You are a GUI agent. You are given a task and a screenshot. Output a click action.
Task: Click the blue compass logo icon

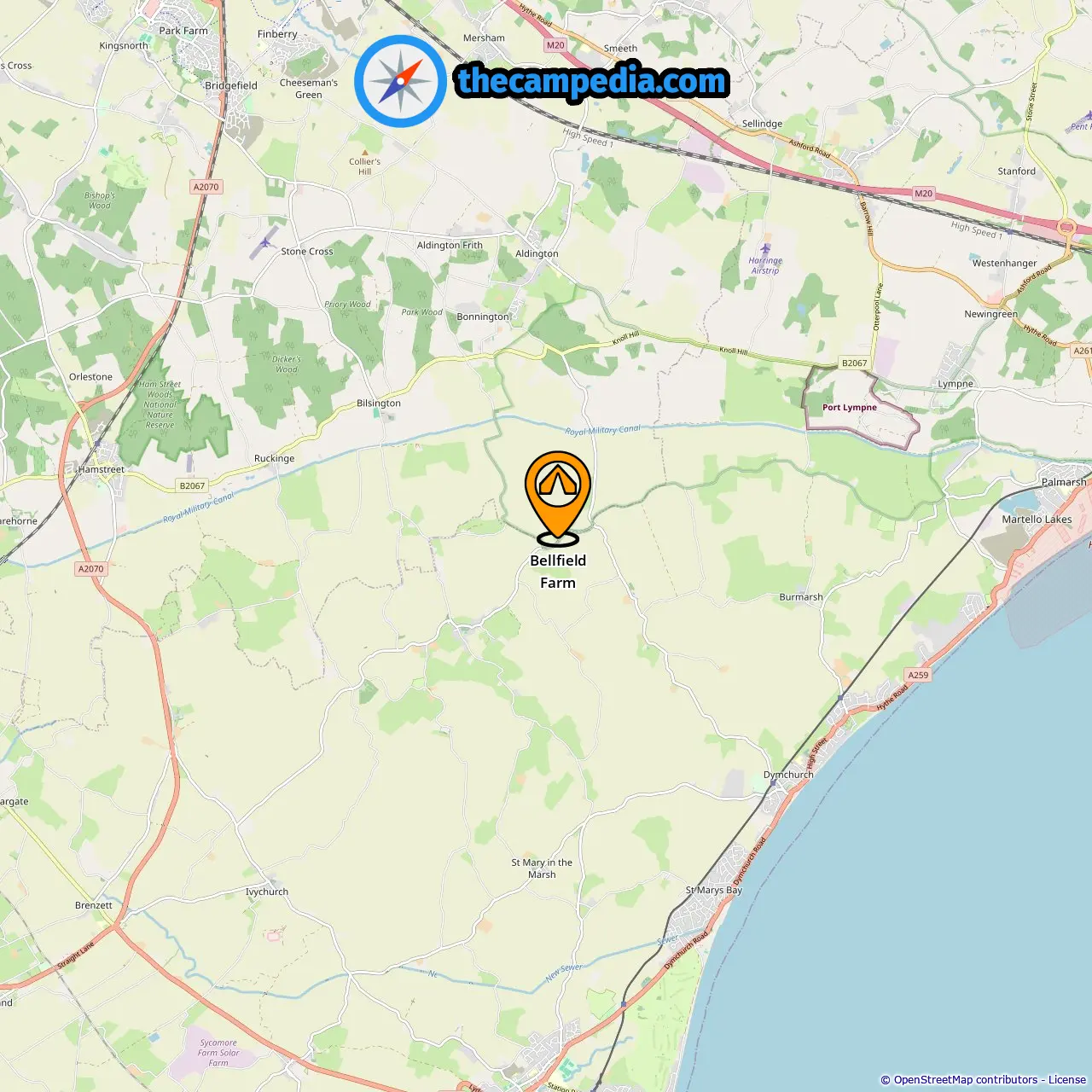401,81
